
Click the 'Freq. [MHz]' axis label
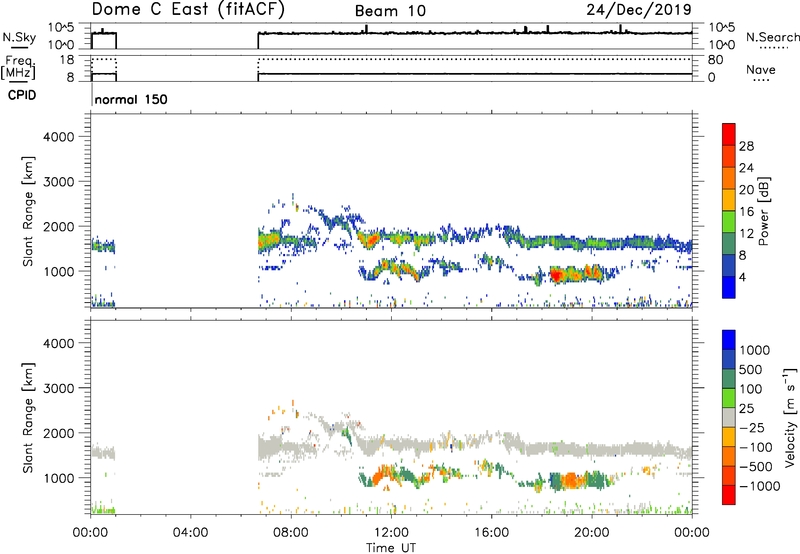pyautogui.click(x=18, y=68)
